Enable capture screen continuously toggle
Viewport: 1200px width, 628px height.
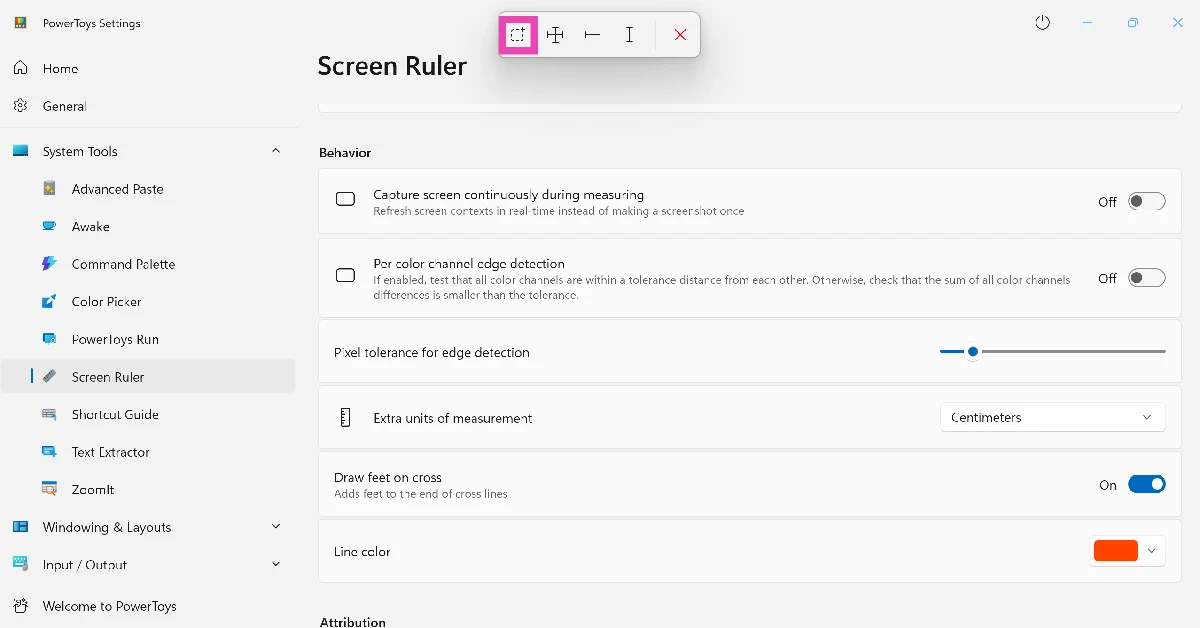(1147, 202)
